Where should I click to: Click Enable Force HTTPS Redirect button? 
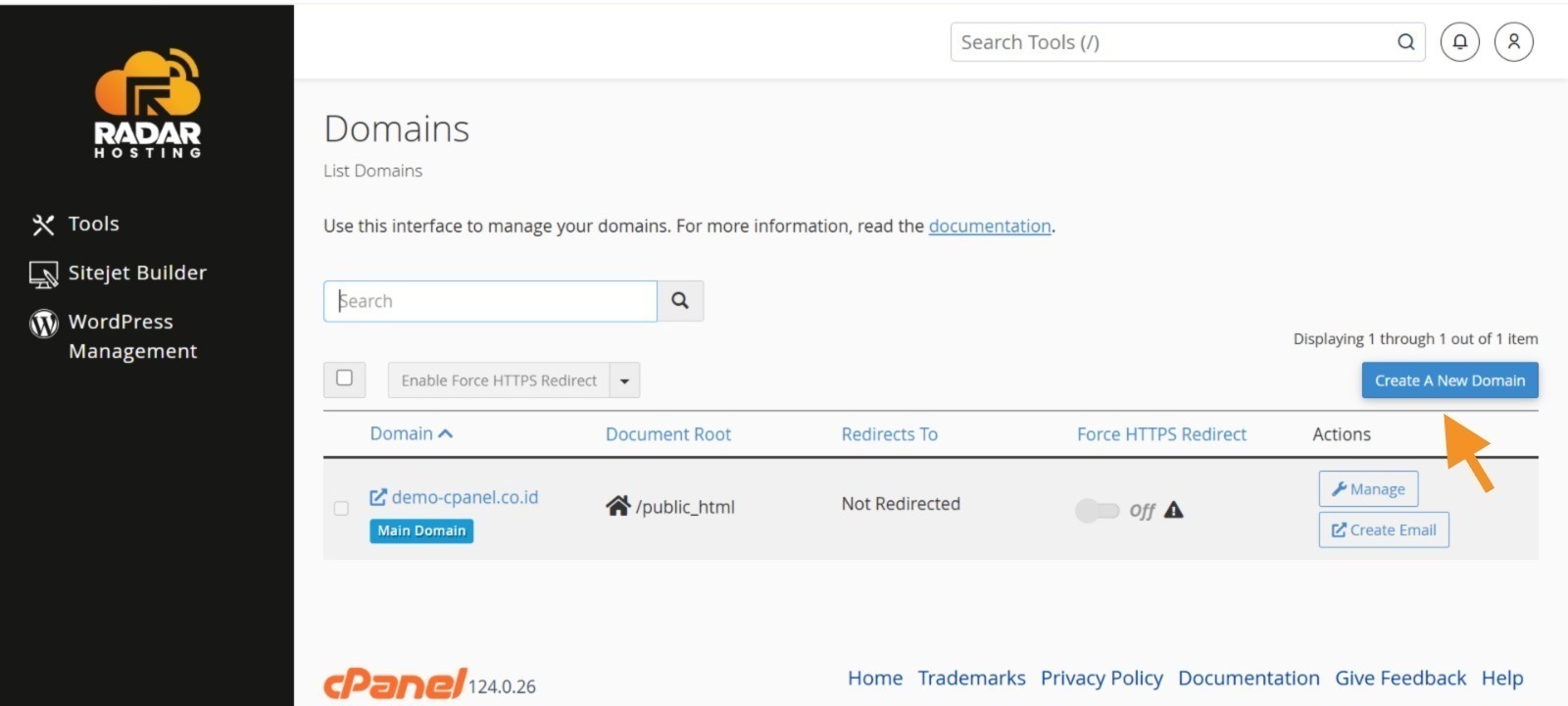pyautogui.click(x=499, y=380)
